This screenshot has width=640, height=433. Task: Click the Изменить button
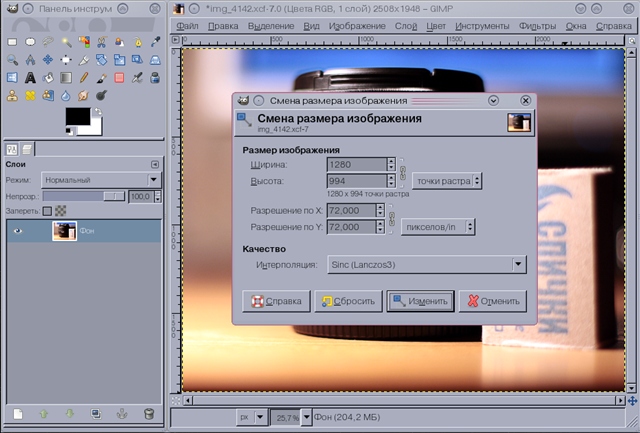(x=420, y=301)
